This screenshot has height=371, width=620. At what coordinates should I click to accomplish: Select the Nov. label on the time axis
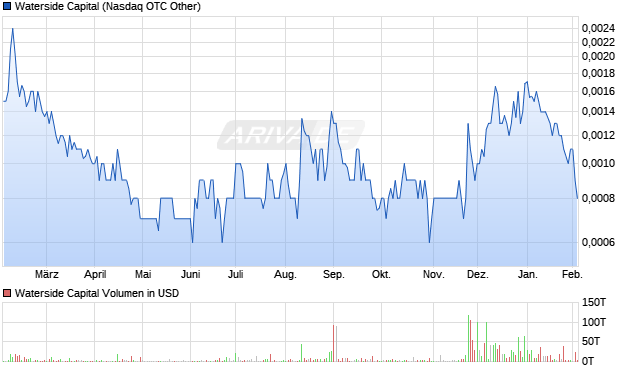click(x=433, y=274)
